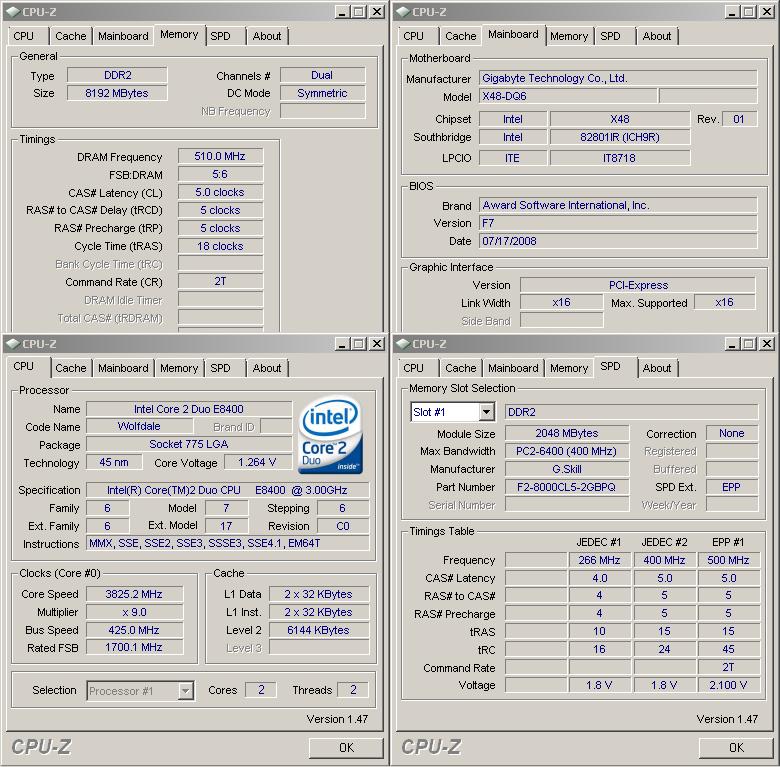Click the module manufacturer G.Skill

(x=567, y=469)
